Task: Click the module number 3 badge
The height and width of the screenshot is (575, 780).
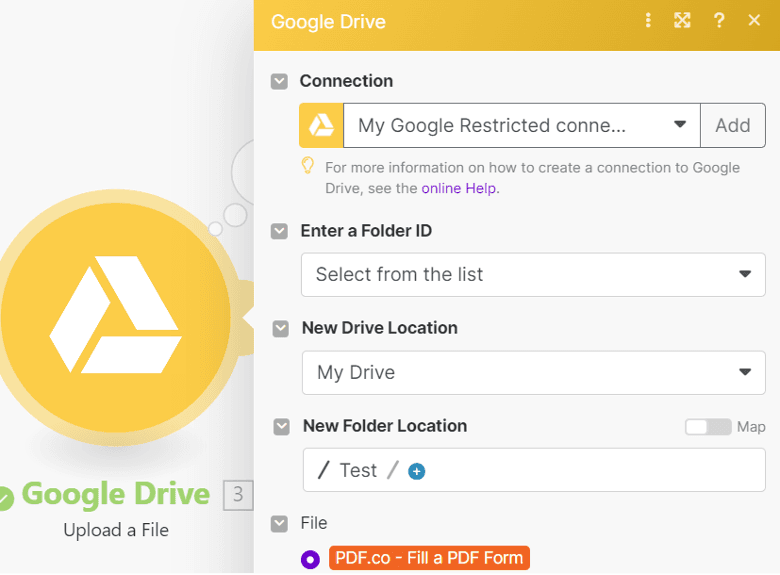Action: [238, 495]
